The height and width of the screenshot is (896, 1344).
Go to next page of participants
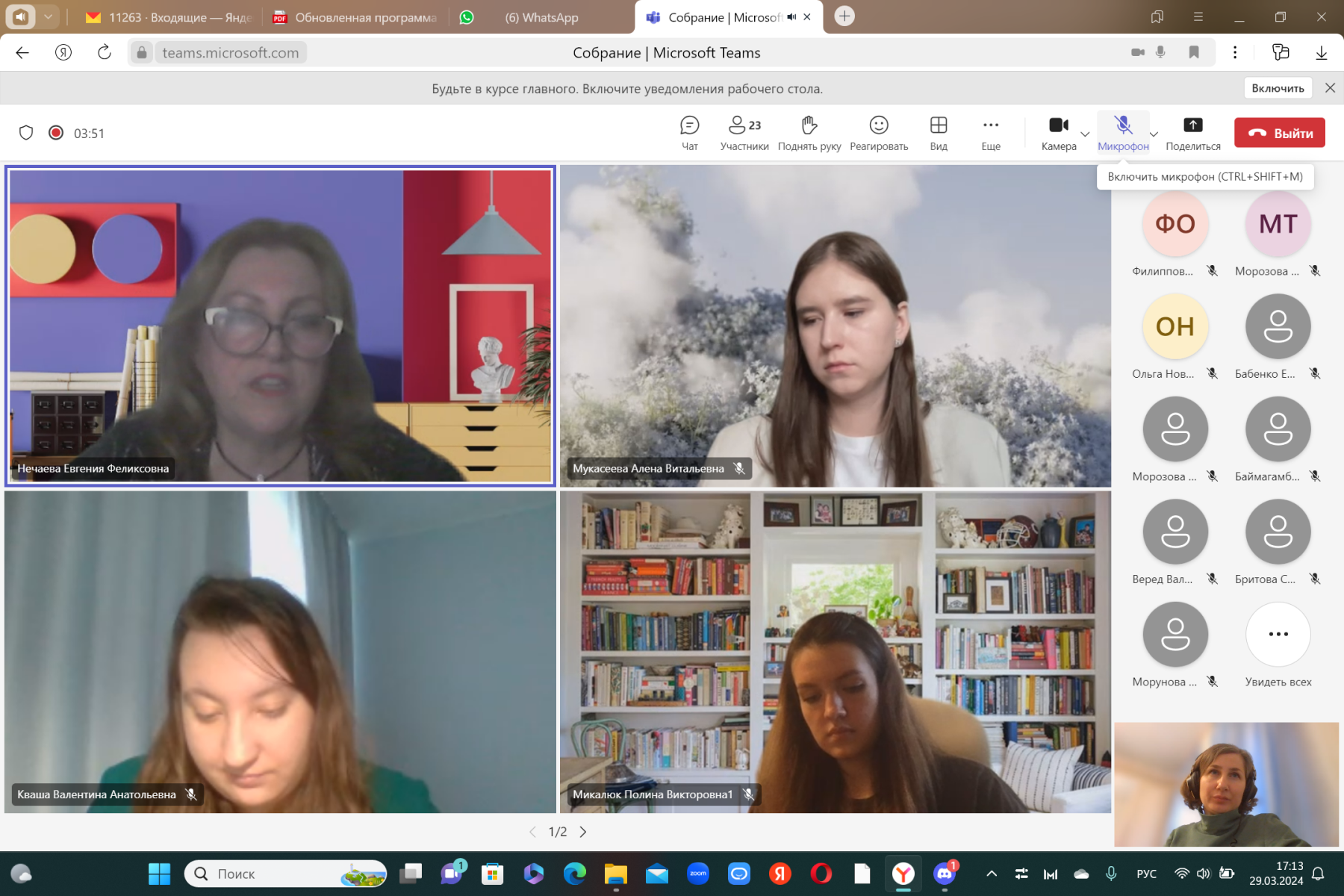coord(583,832)
